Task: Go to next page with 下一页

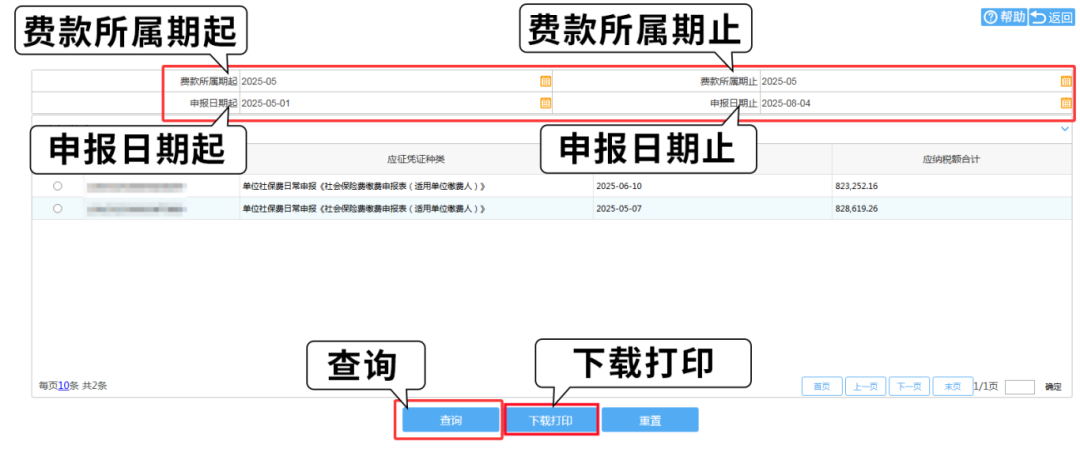Action: [x=908, y=386]
